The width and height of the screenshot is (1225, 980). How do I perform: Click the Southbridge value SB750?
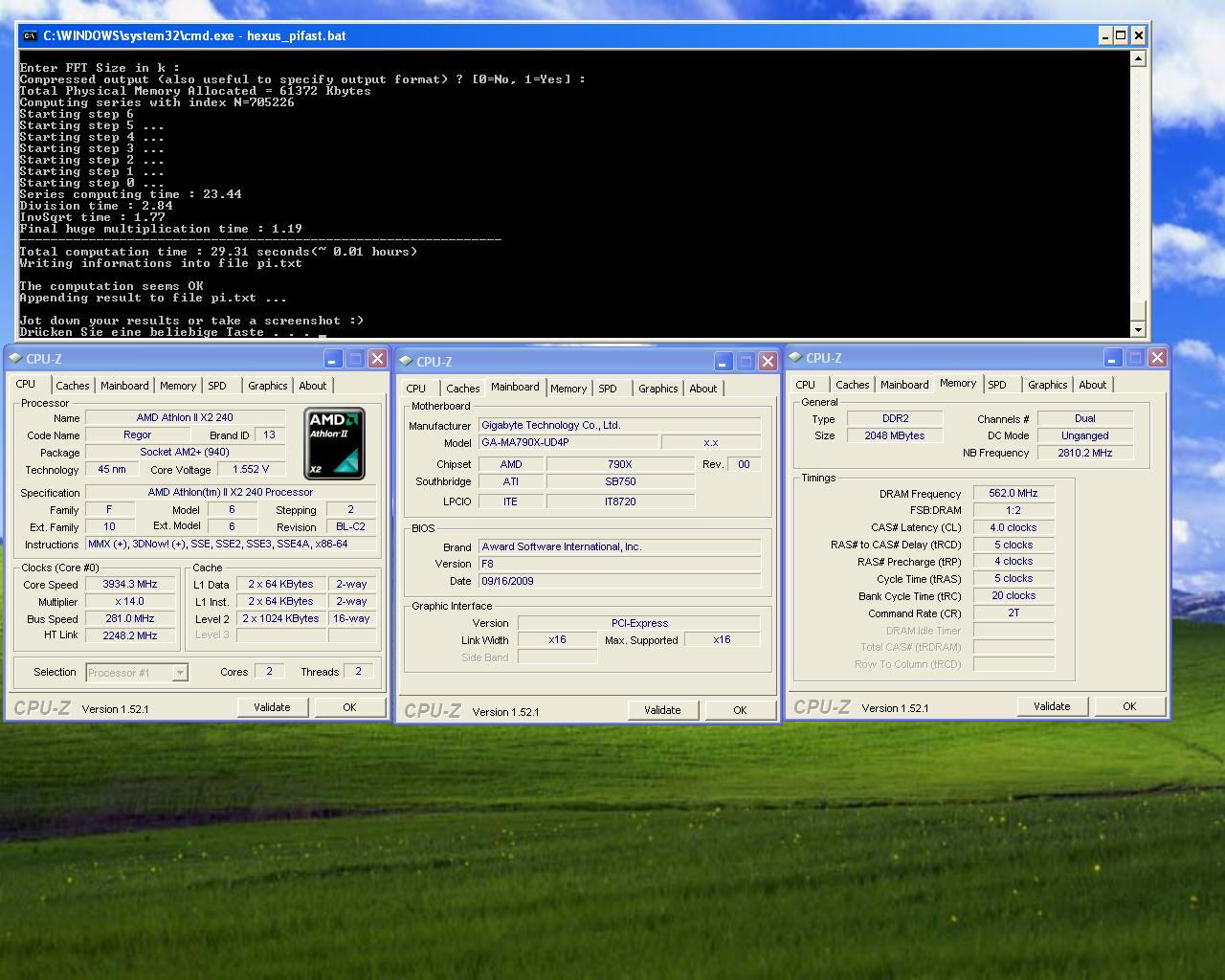[620, 481]
